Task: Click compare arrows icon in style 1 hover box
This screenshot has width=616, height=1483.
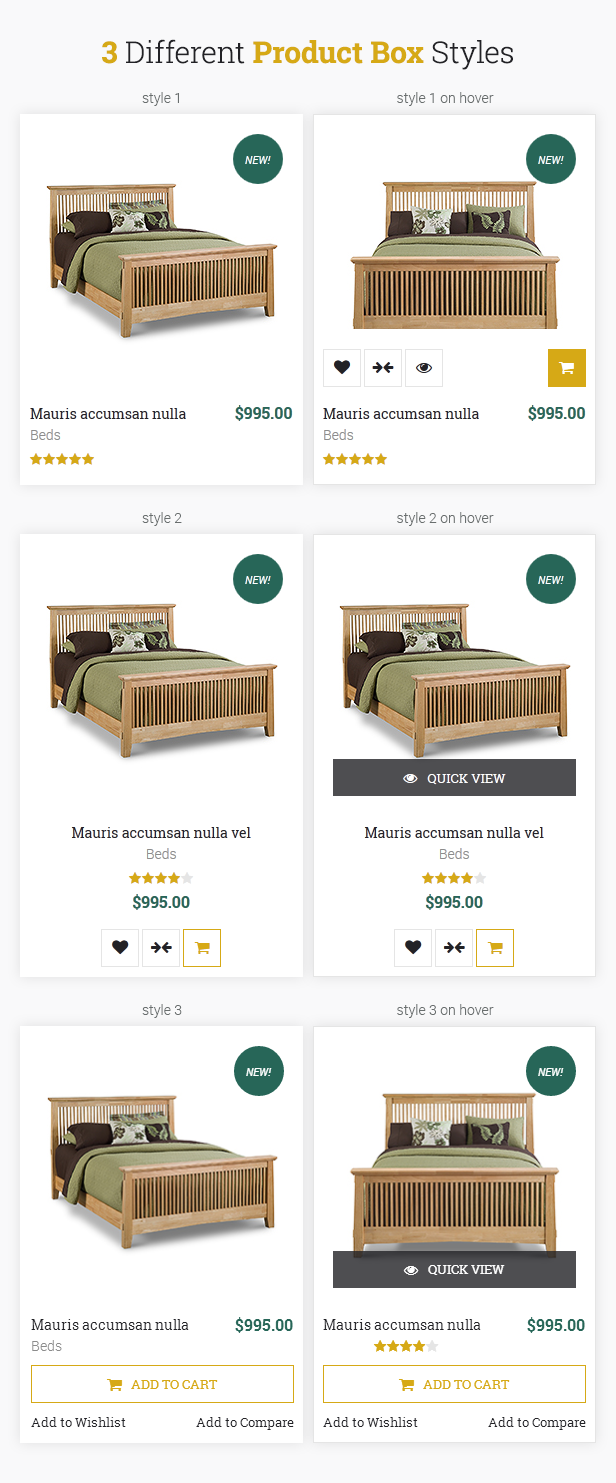Action: (x=383, y=368)
